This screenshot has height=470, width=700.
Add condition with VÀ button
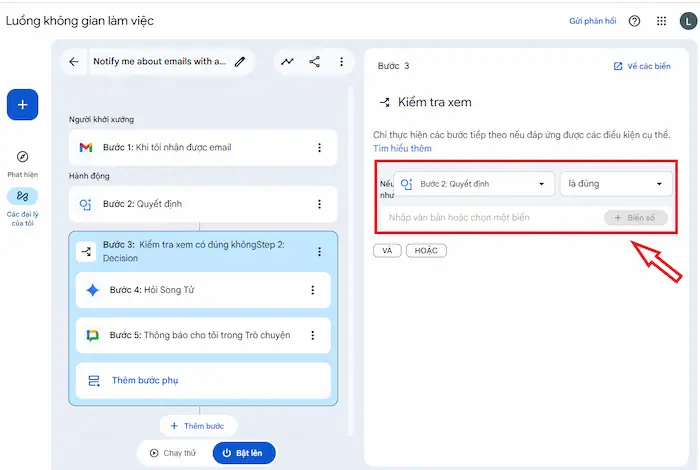point(387,251)
